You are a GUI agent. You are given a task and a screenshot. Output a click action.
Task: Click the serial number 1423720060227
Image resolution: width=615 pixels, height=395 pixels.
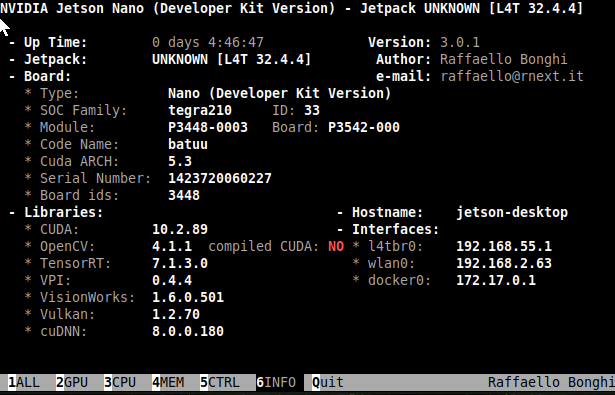tap(220, 178)
